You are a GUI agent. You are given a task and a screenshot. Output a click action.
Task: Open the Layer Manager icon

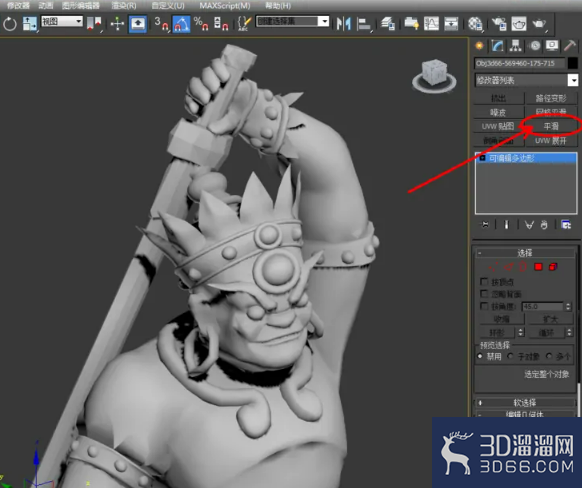(x=388, y=24)
